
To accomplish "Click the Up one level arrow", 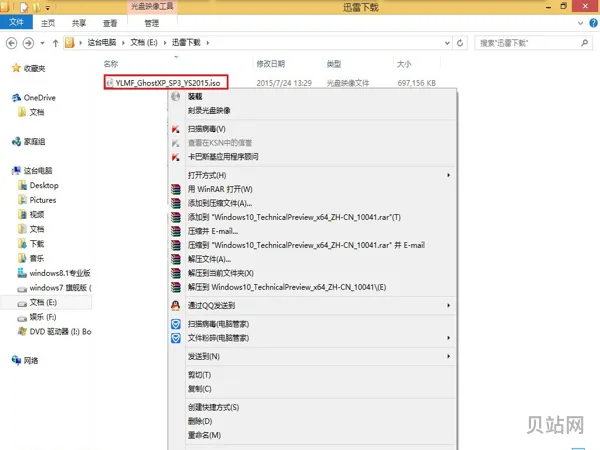I will coord(55,43).
